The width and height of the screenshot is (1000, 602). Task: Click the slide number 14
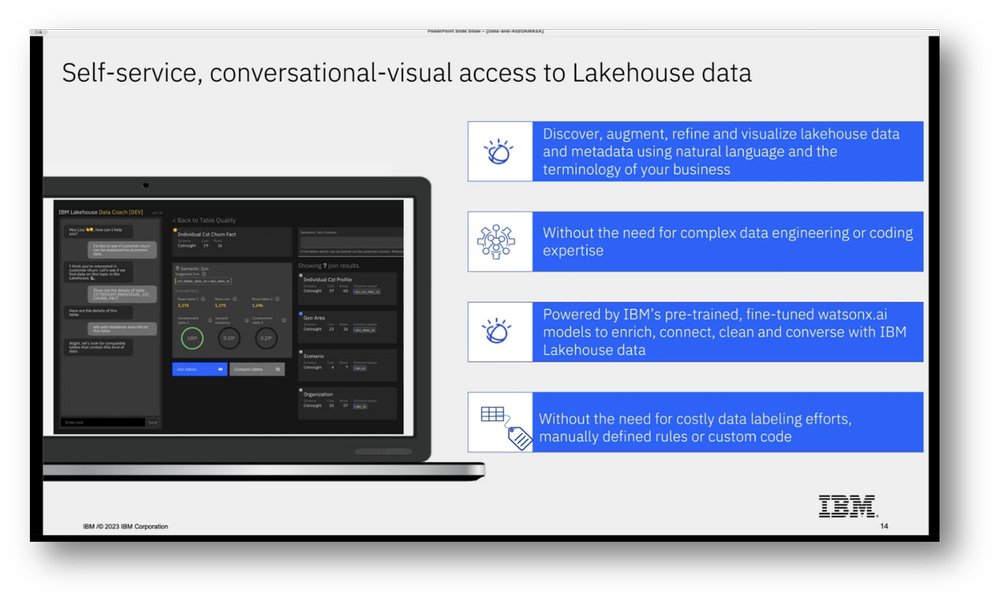click(884, 526)
